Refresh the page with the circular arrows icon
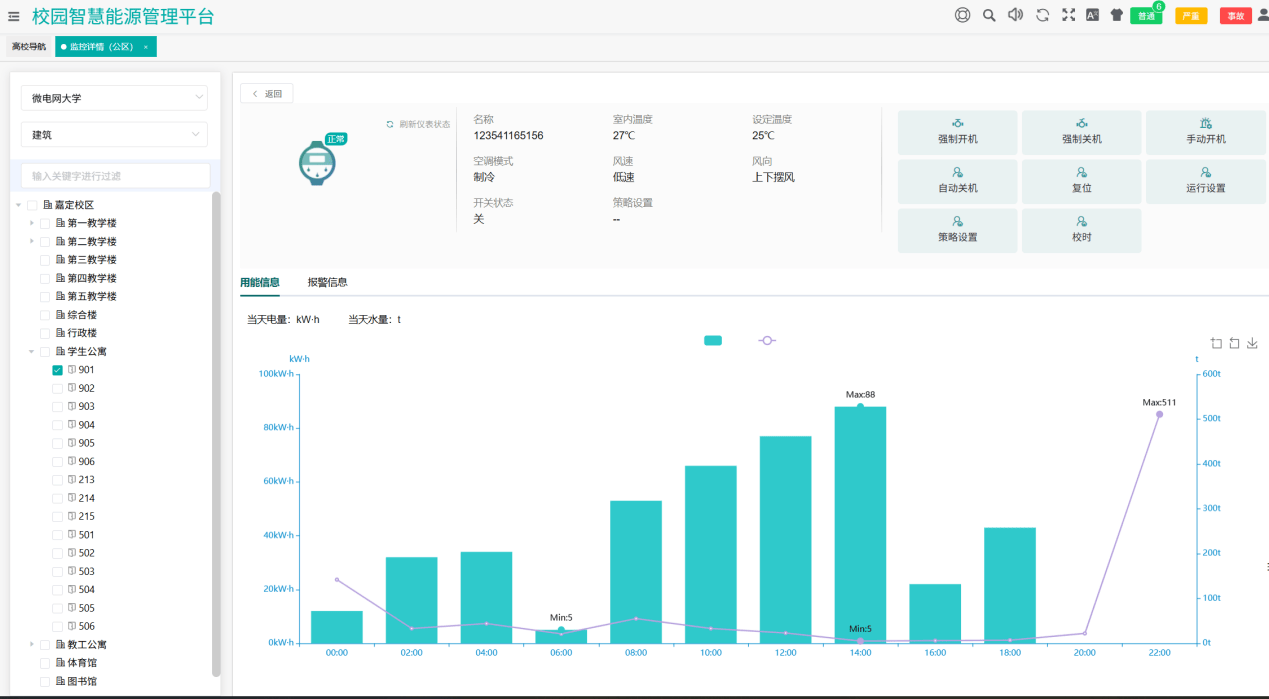 tap(1042, 15)
